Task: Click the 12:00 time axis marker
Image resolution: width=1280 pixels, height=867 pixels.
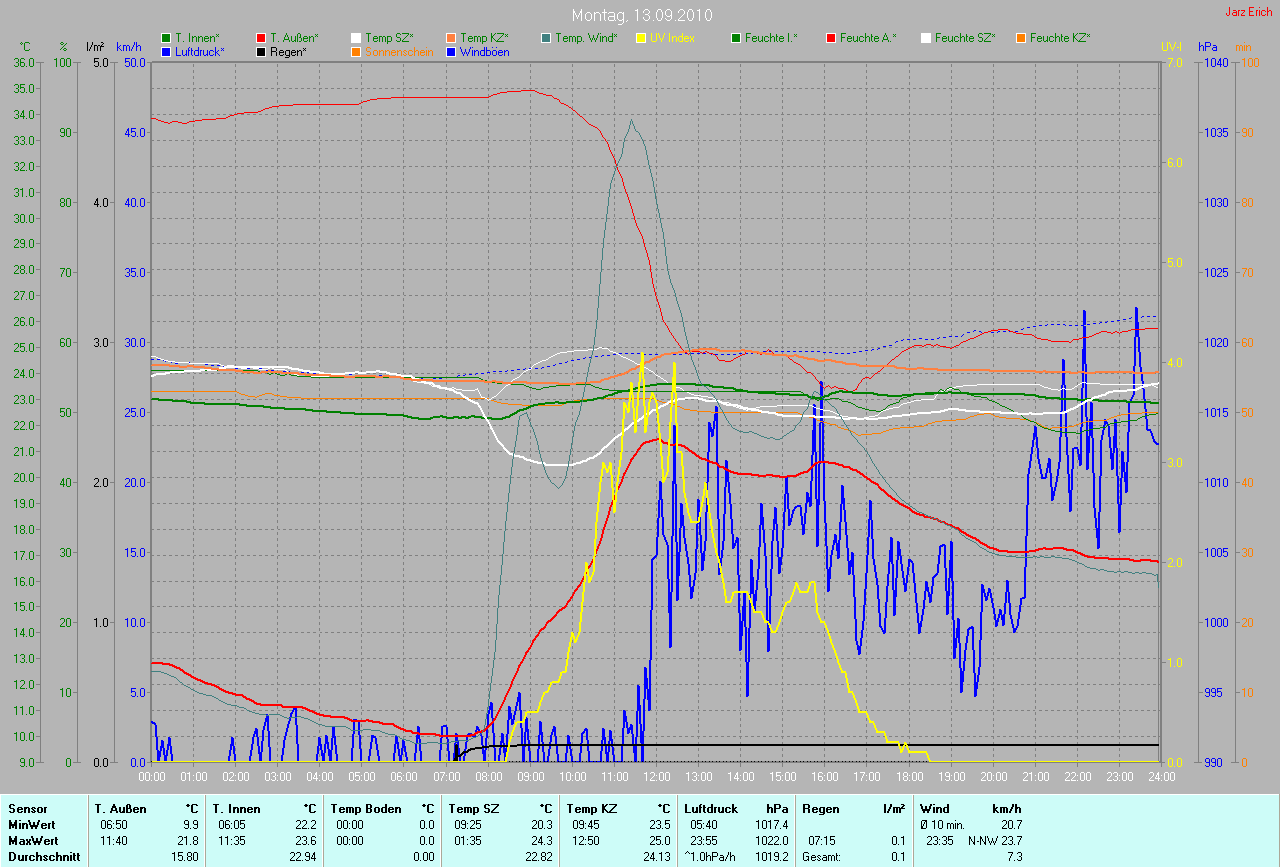Action: pos(656,776)
